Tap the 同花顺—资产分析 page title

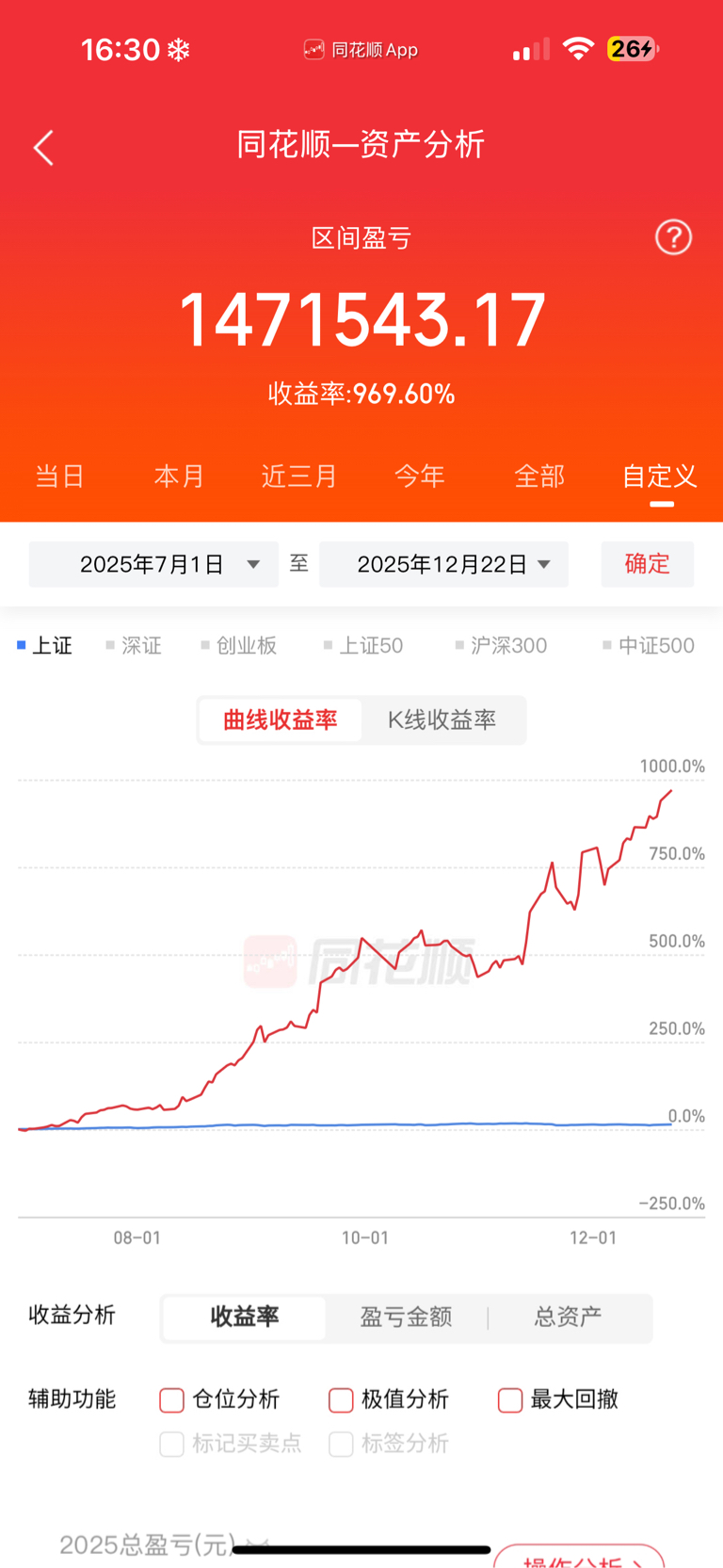coord(361,144)
